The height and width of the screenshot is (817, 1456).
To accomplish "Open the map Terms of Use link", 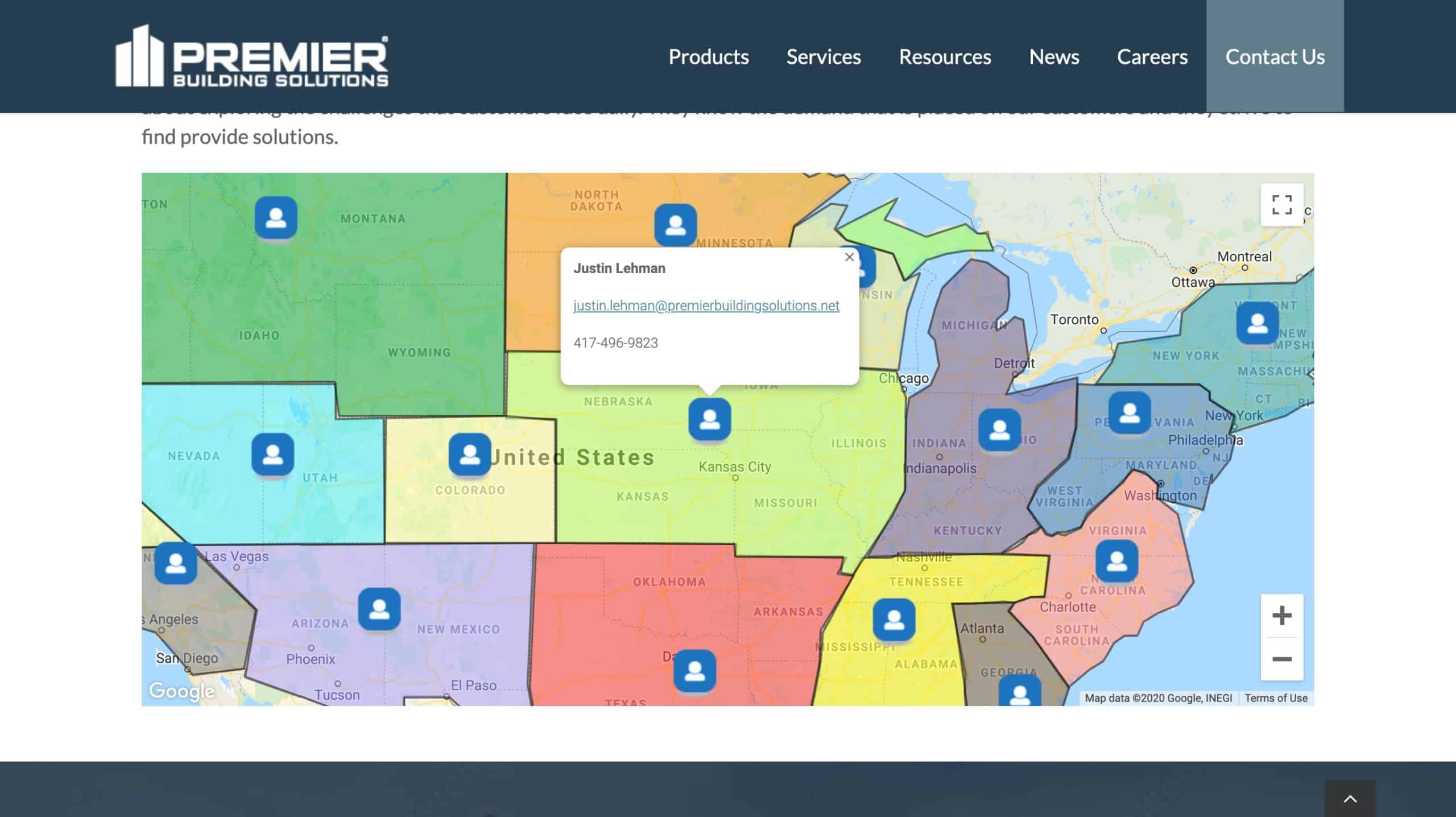I will pos(1276,698).
